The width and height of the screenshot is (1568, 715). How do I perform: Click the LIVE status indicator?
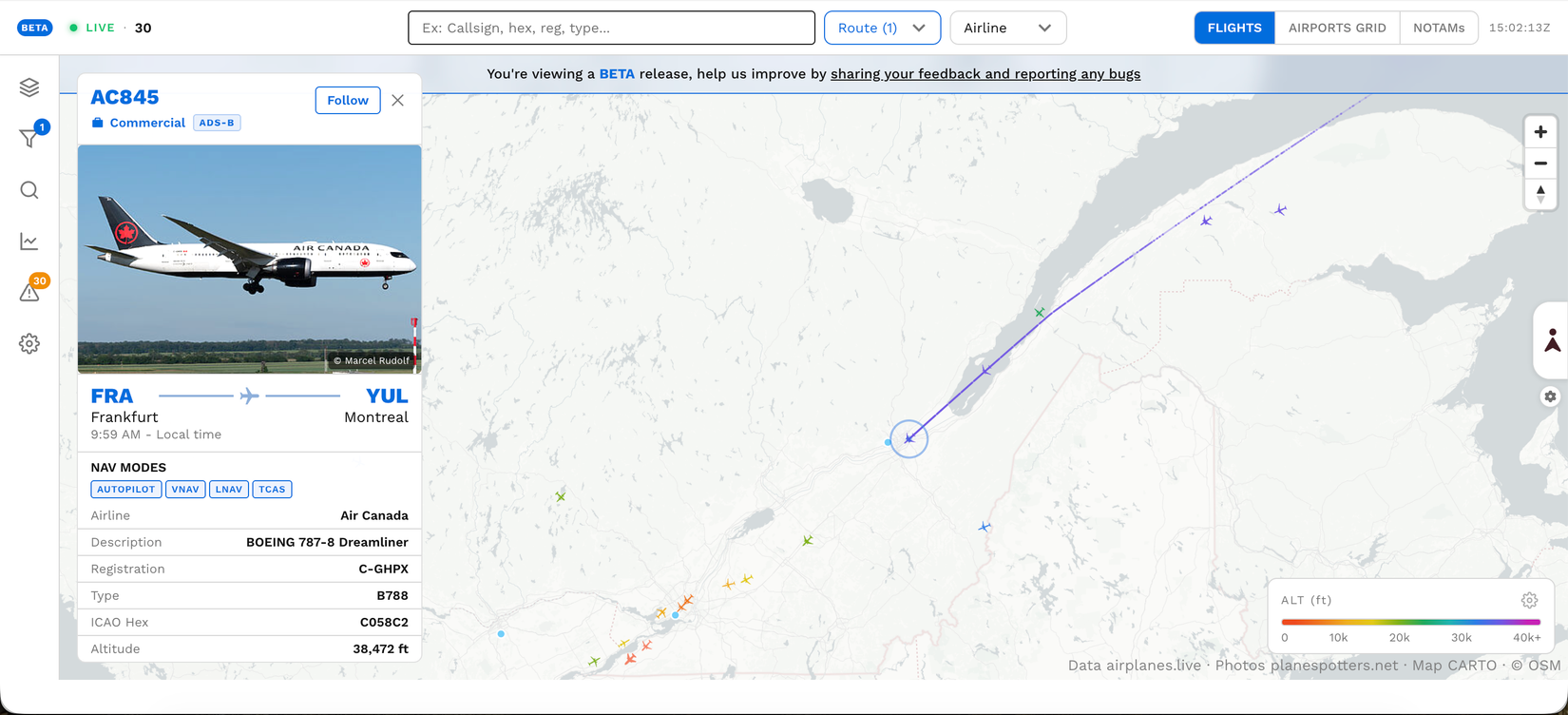pyautogui.click(x=92, y=28)
